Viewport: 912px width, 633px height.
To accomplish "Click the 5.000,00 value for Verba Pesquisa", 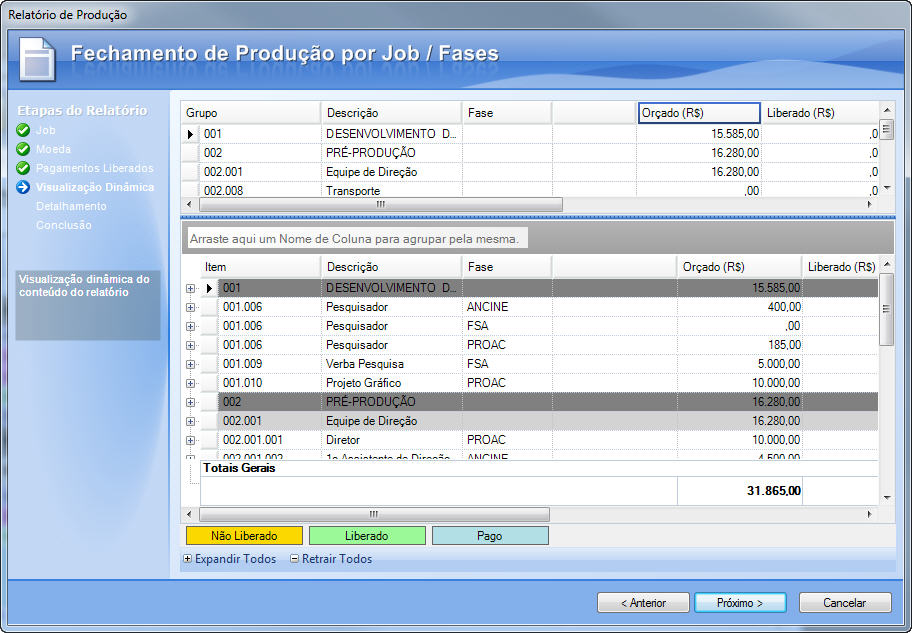I will [739, 364].
